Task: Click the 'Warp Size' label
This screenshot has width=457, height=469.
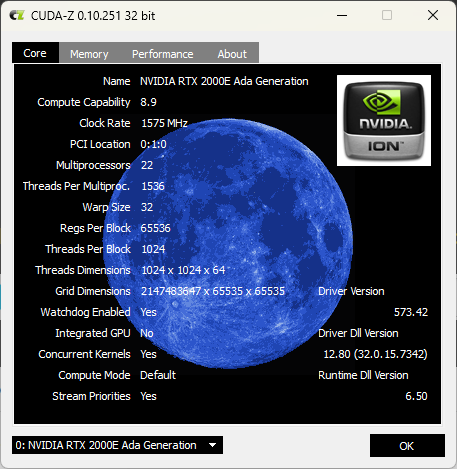Action: [x=106, y=207]
